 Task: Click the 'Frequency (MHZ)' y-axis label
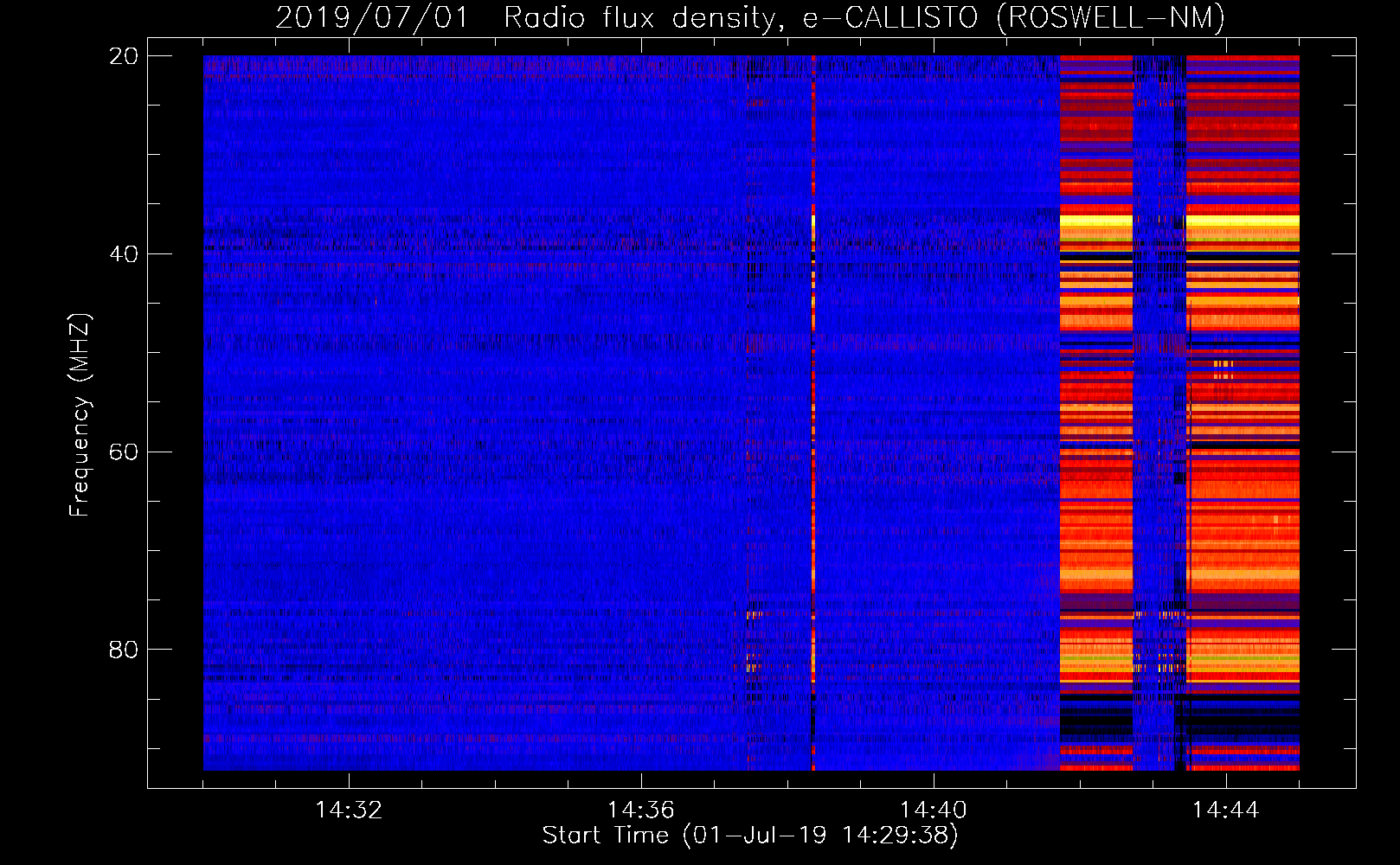pos(80,415)
